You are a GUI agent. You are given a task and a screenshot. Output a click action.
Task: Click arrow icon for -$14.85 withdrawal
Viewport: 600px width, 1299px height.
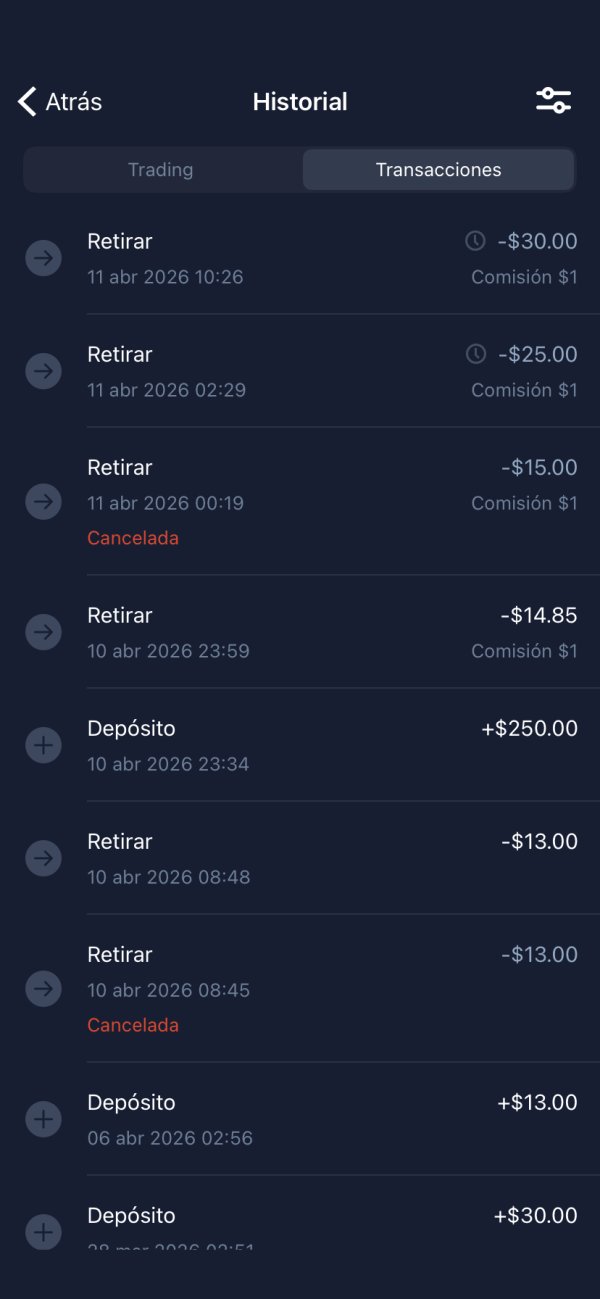(43, 632)
